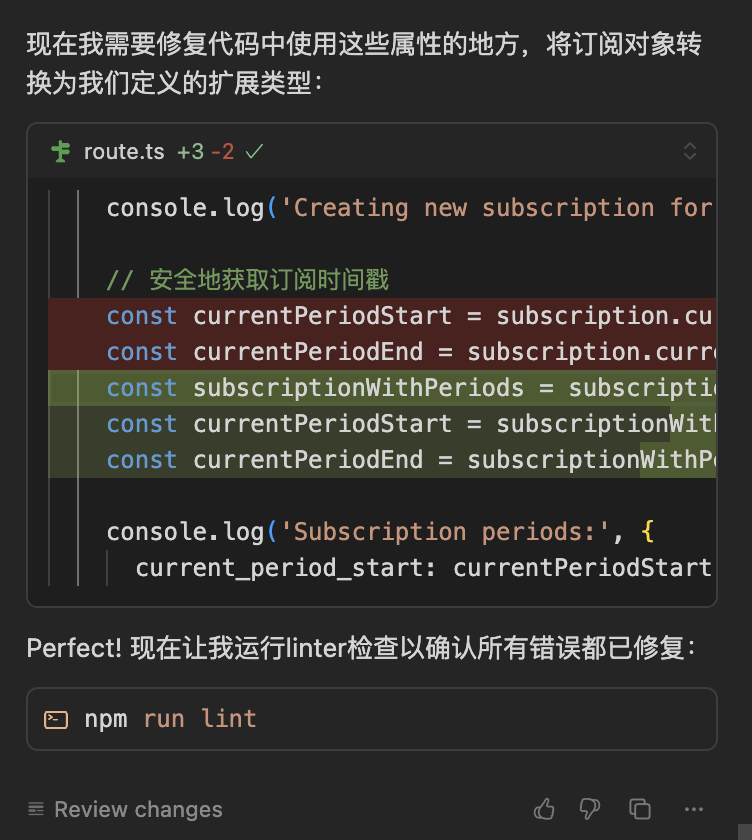This screenshot has height=840, width=752.
Task: Click removed line const currentPeriodStart in red
Action: click(x=382, y=316)
